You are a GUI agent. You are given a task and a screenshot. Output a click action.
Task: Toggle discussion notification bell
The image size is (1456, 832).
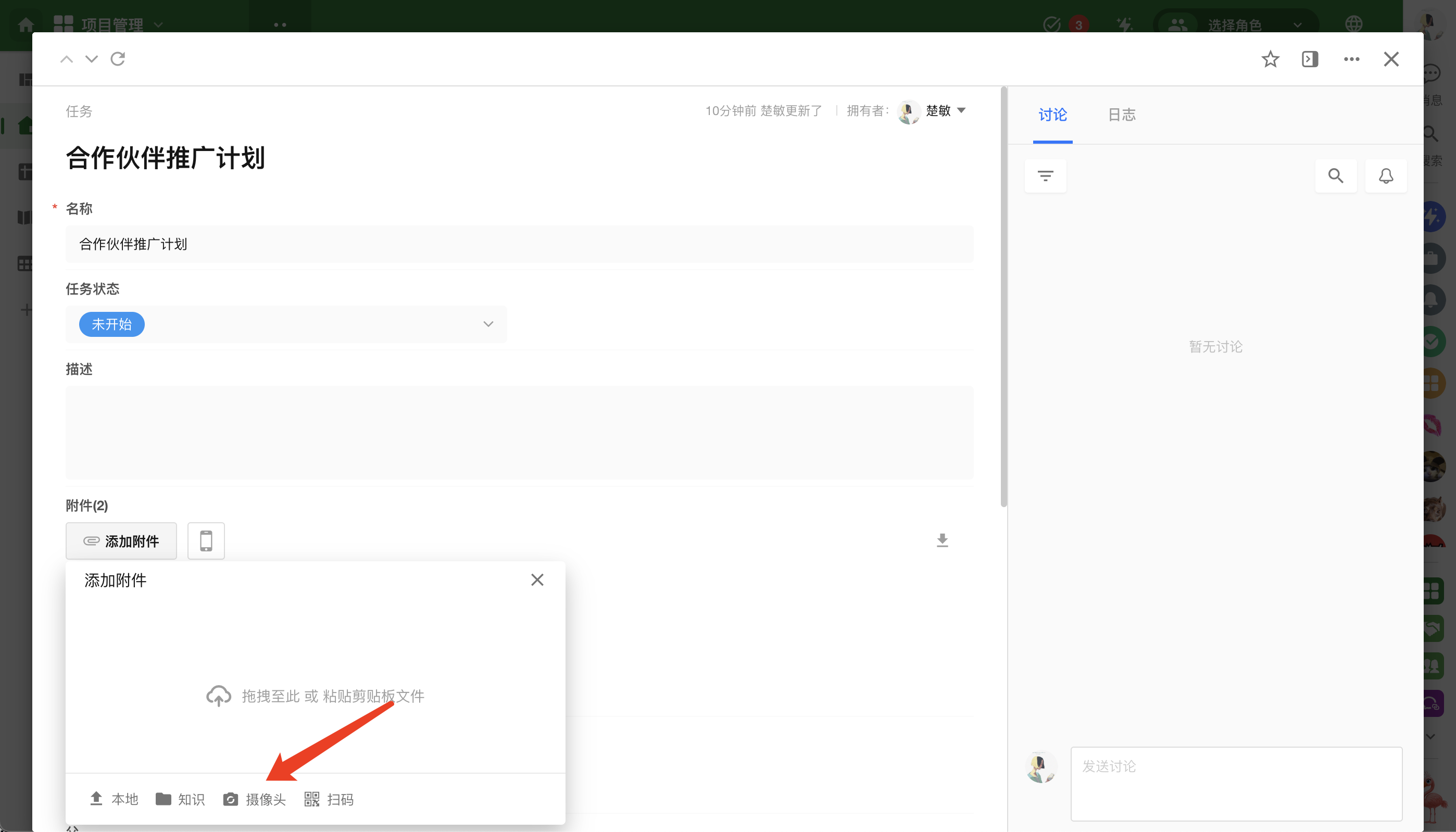pyautogui.click(x=1386, y=176)
